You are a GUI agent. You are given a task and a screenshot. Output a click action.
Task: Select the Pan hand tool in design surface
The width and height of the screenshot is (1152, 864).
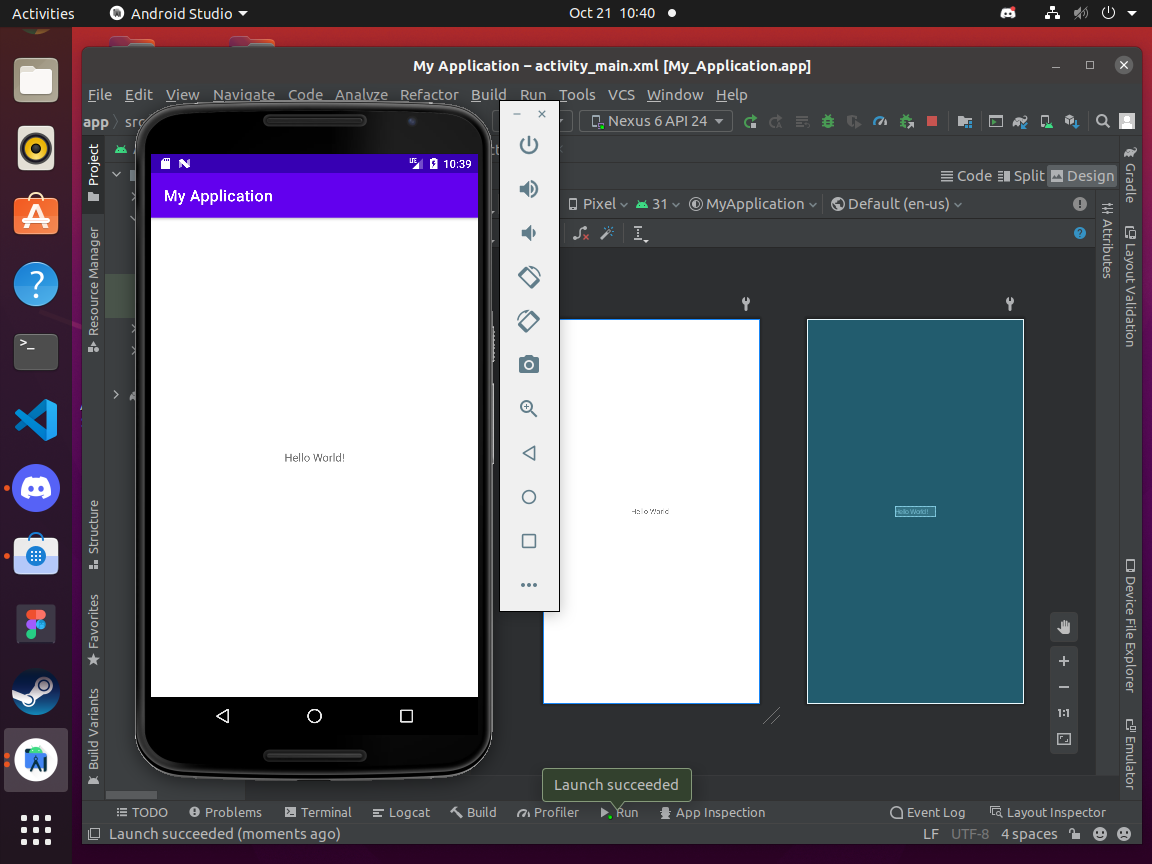point(1064,627)
